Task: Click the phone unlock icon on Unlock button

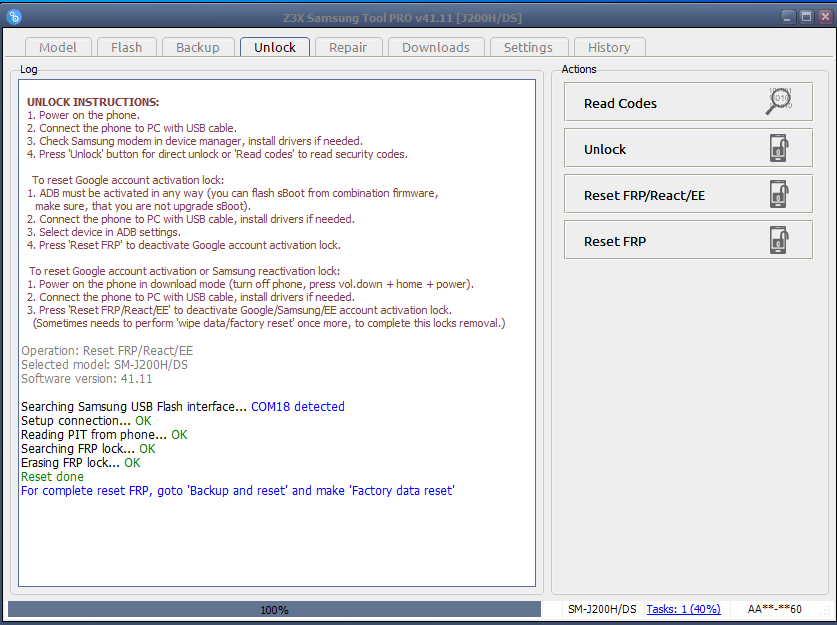Action: [x=779, y=148]
